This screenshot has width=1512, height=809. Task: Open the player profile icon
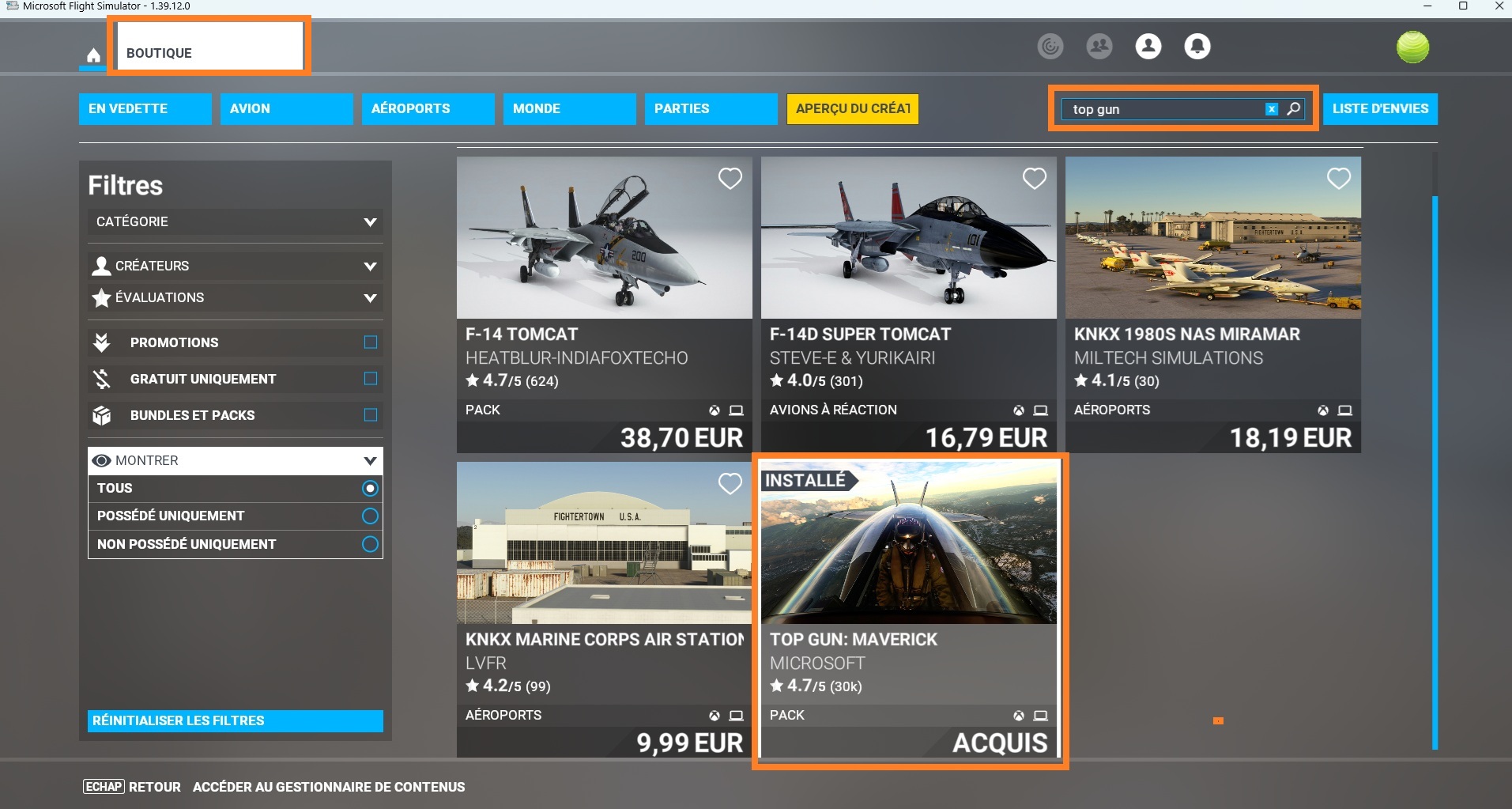click(x=1148, y=47)
